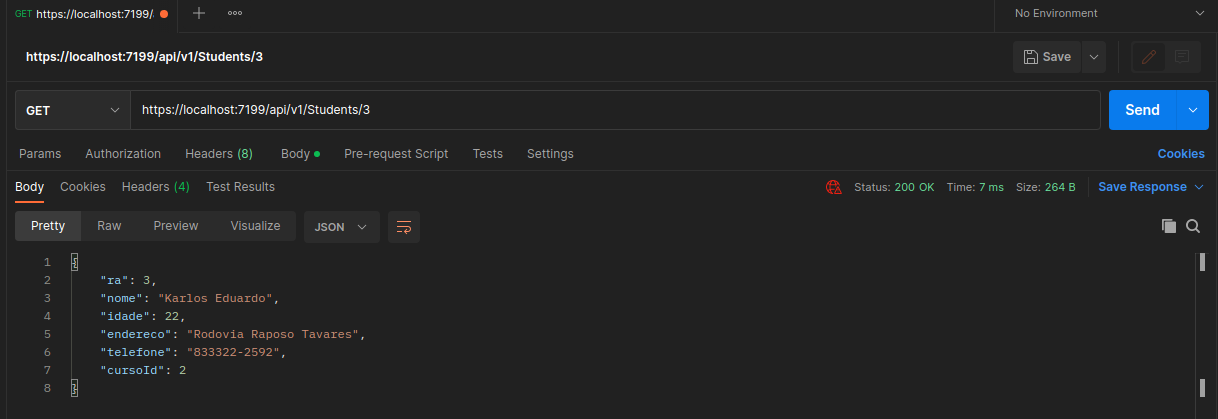
Task: Click the edit pencil icon
Action: 1148,57
